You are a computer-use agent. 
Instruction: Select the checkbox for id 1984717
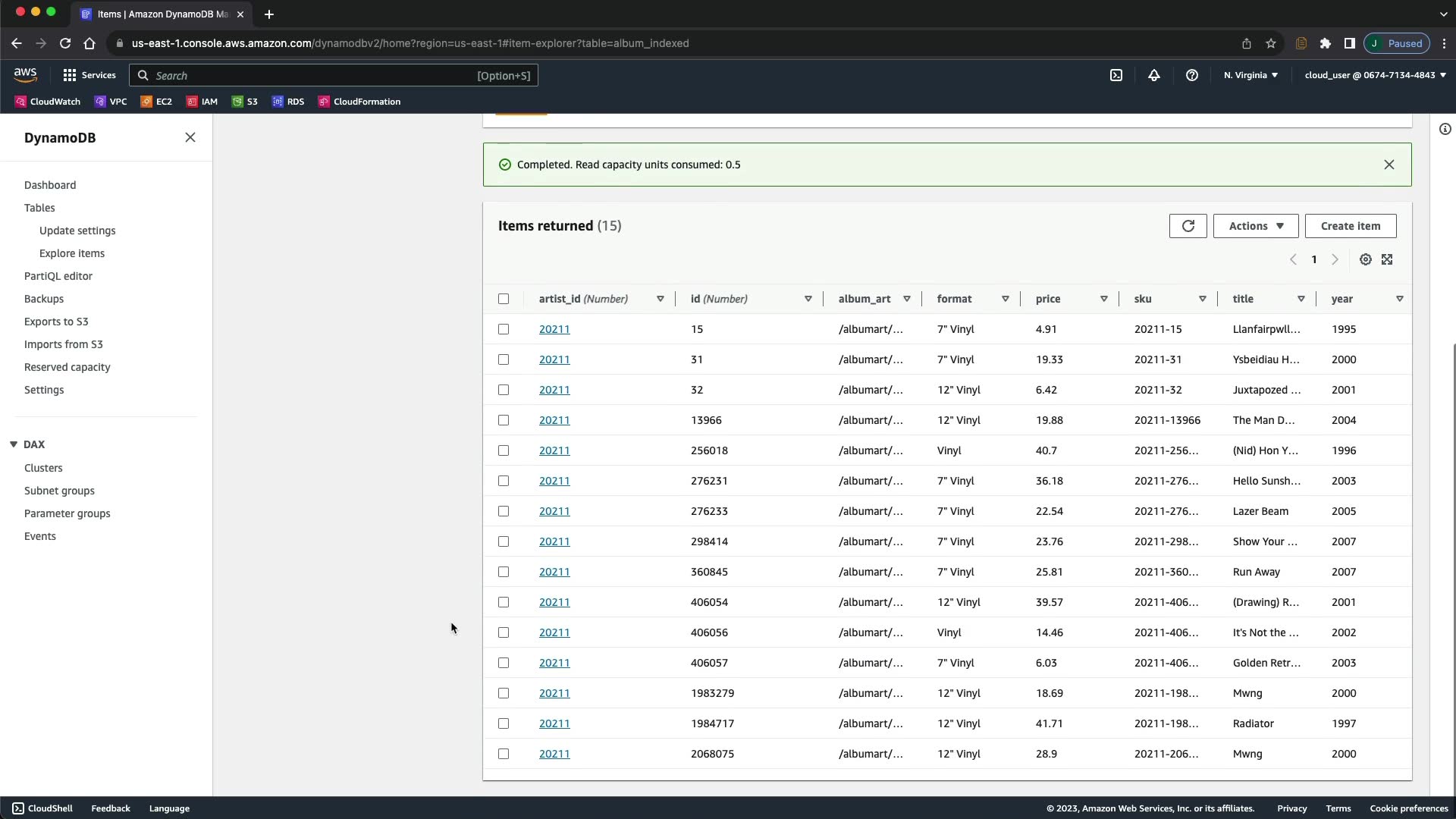click(504, 723)
